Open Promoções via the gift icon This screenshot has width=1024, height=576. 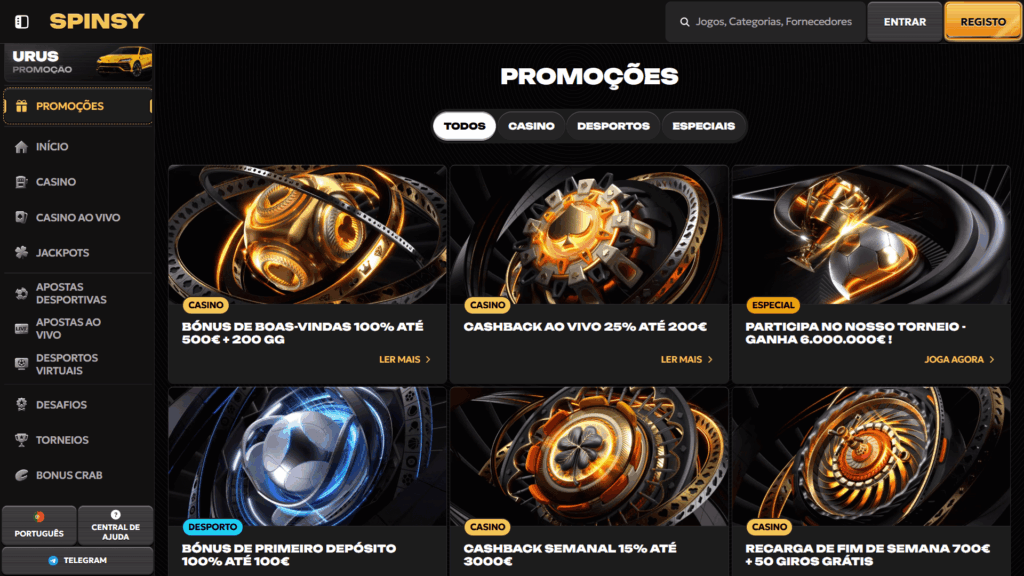(x=22, y=106)
